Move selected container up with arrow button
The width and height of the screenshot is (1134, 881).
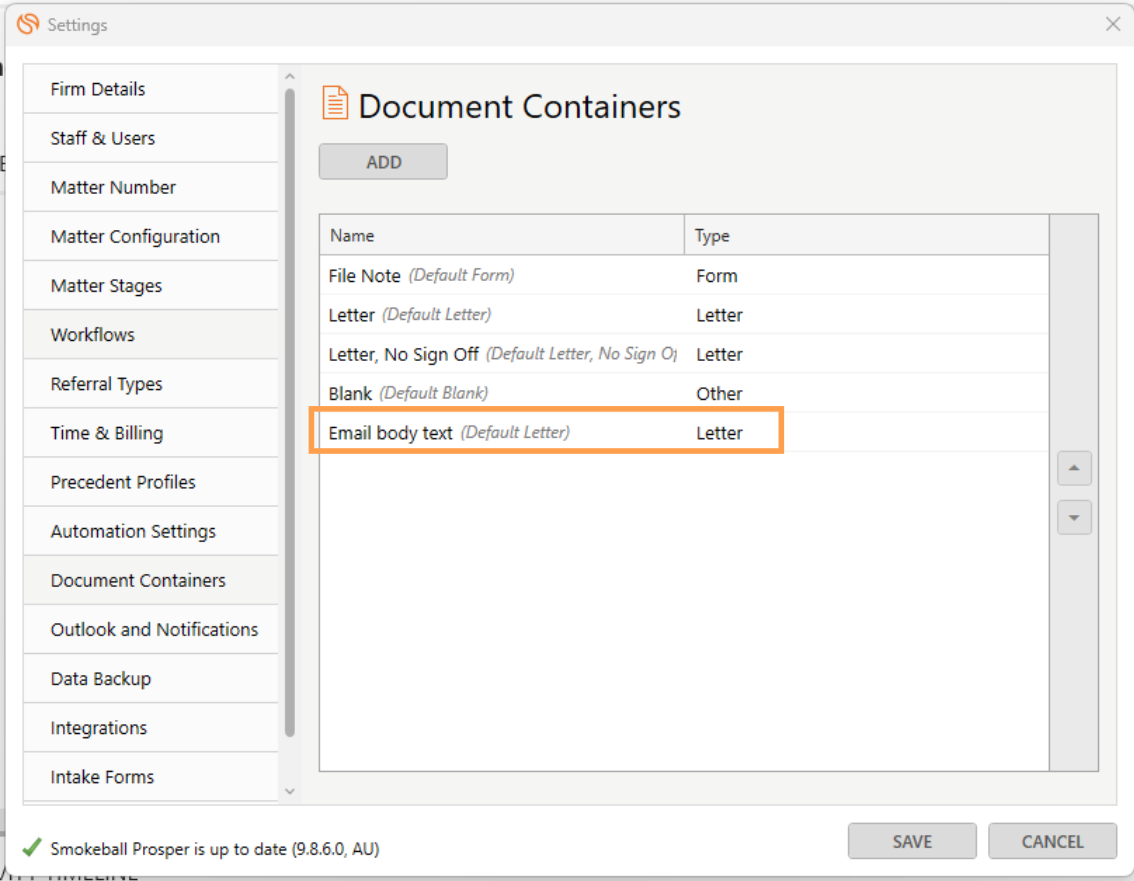coord(1074,468)
